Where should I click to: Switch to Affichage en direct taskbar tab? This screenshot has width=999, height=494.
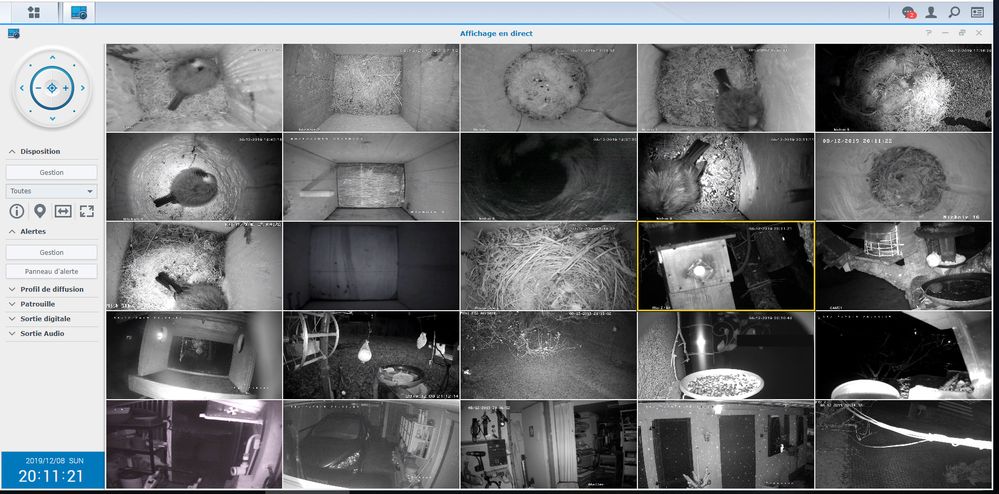(78, 12)
